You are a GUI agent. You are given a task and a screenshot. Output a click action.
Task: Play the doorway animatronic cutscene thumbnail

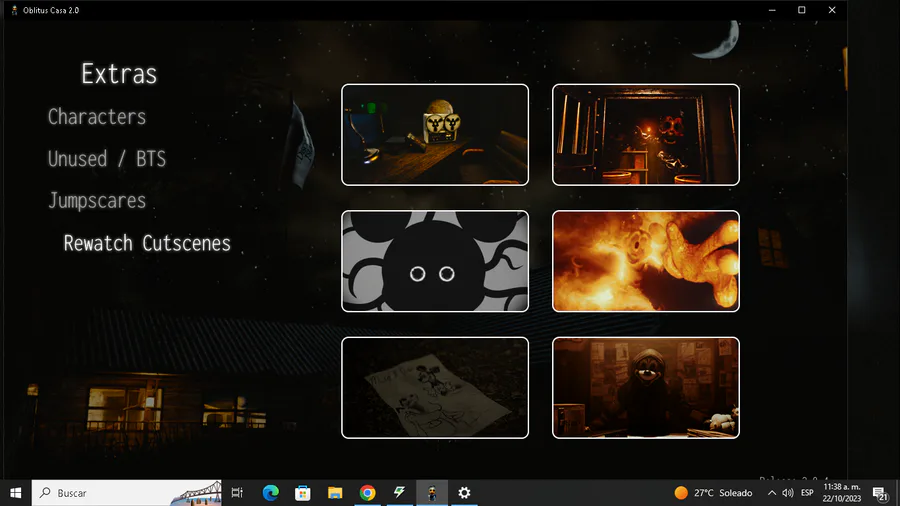[646, 135]
